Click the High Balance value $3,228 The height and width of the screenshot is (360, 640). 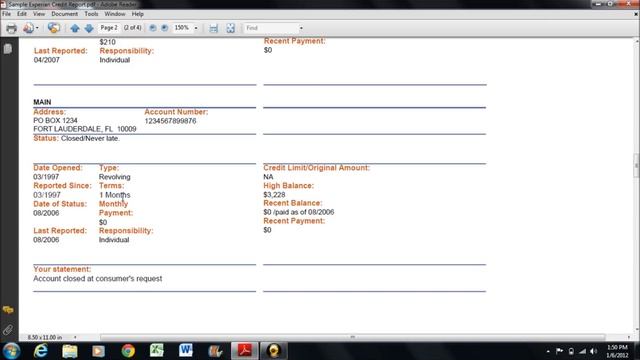click(274, 195)
